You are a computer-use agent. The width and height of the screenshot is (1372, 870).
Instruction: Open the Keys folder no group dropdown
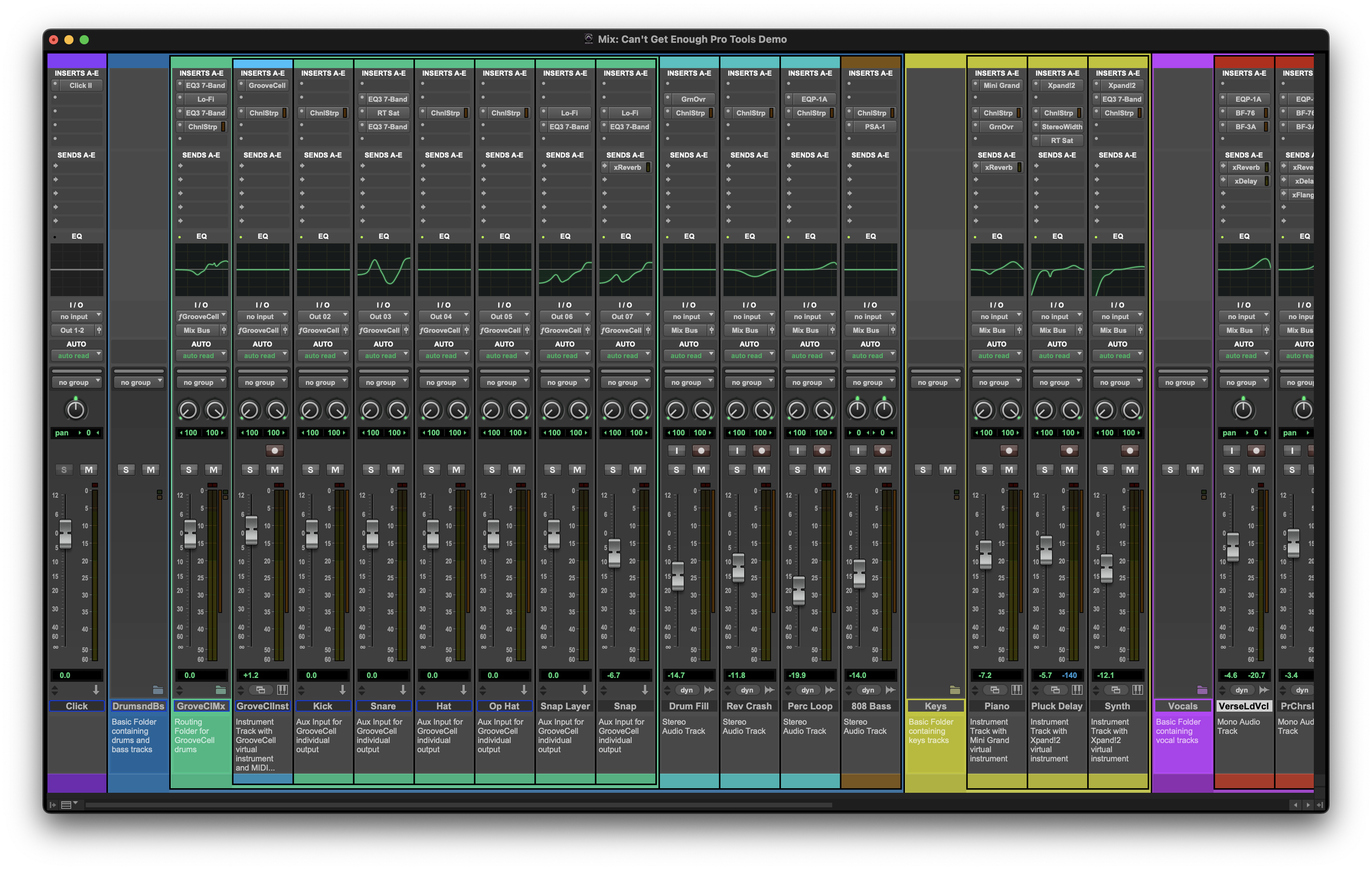(936, 383)
